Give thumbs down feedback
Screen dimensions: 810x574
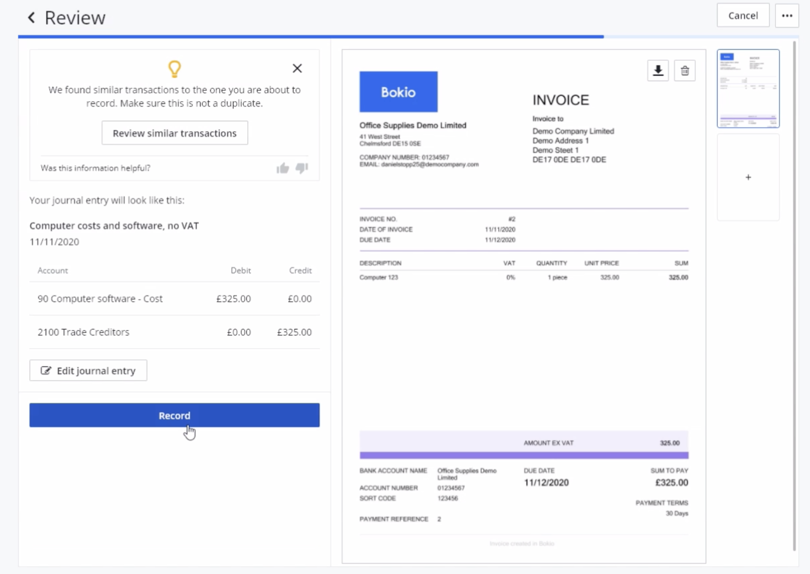tap(301, 168)
